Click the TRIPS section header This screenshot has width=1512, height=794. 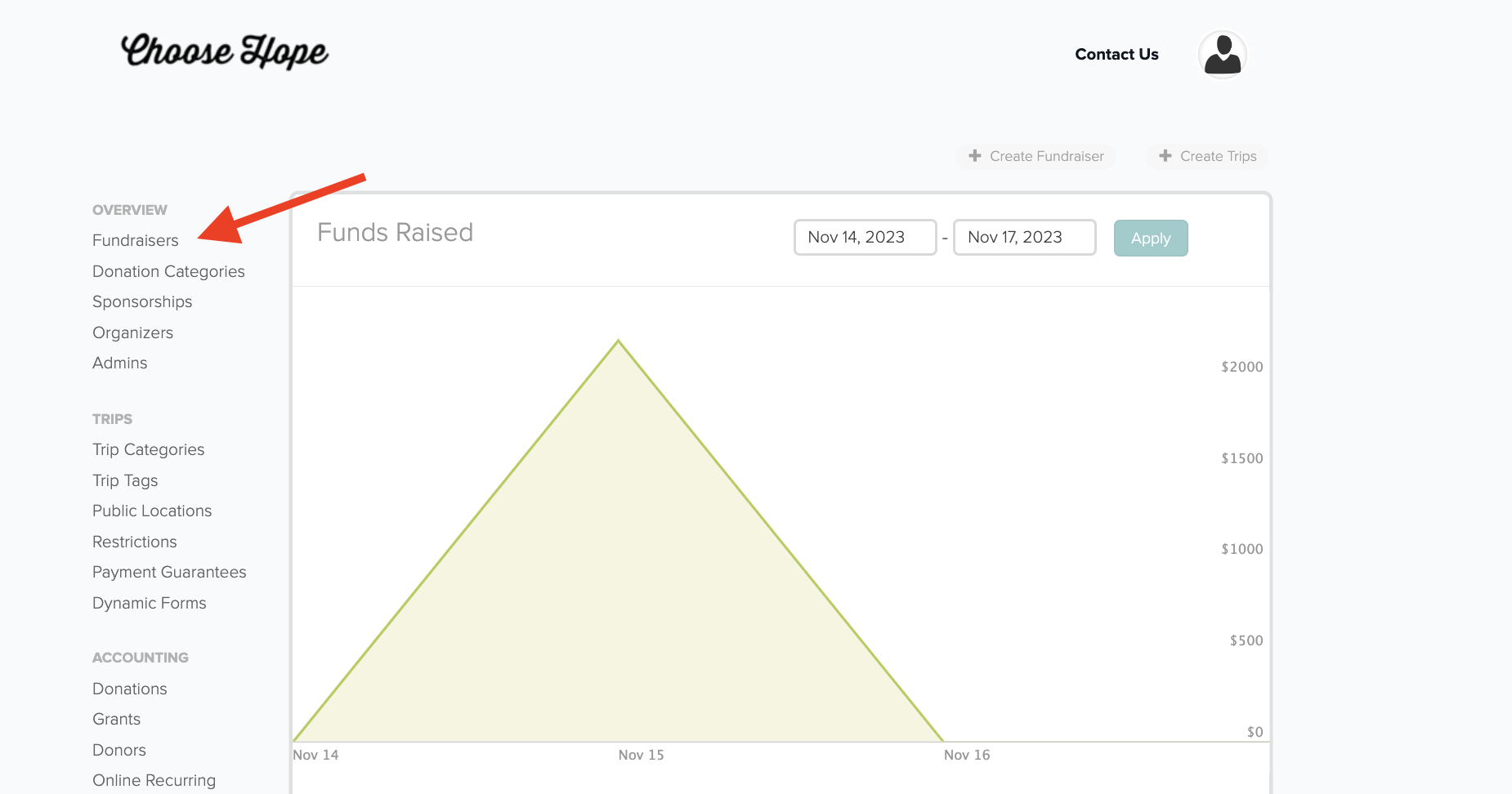coord(112,419)
